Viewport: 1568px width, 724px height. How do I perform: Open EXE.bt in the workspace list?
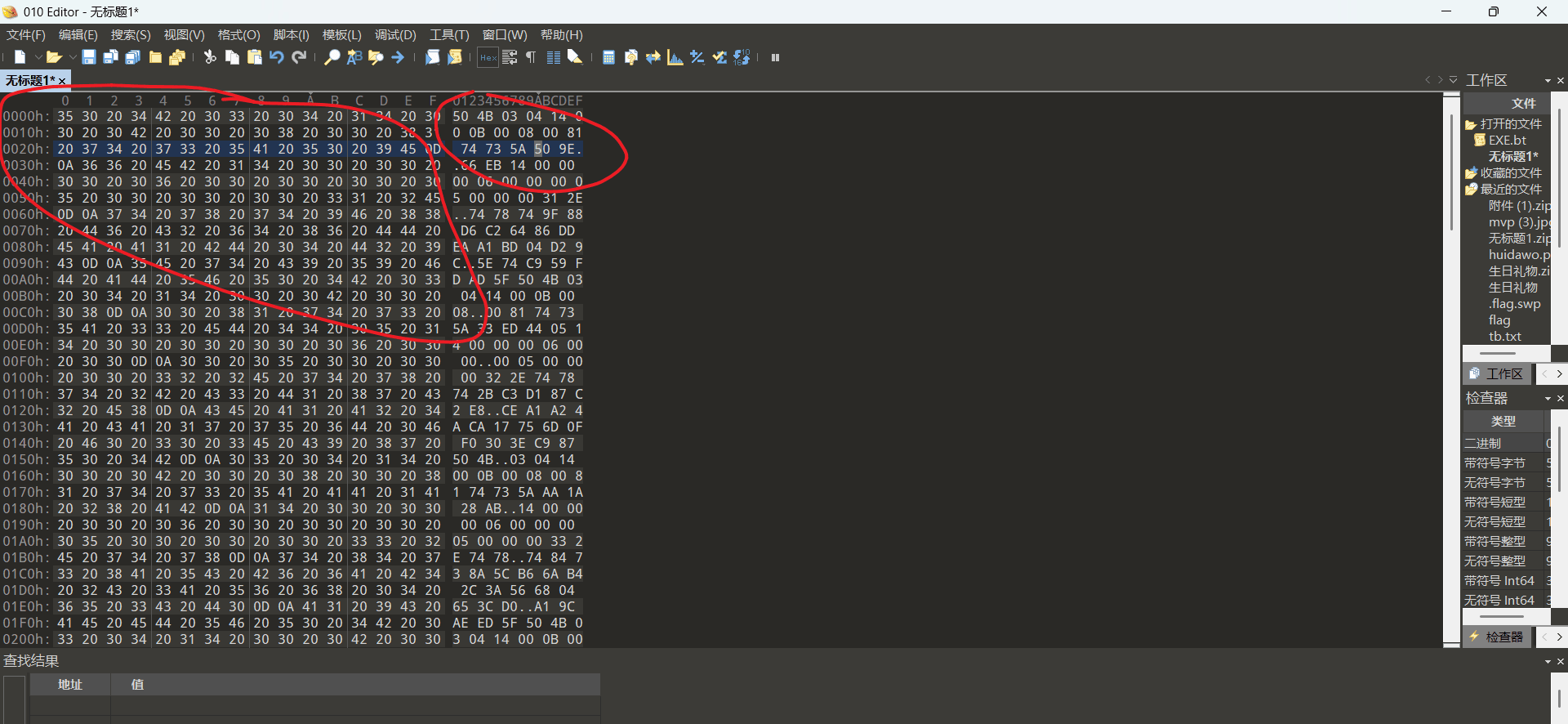tap(1507, 140)
